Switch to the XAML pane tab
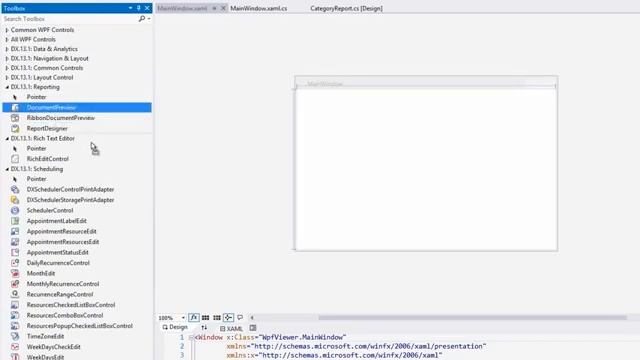Screen dimensions: 640x360 (231, 328)
